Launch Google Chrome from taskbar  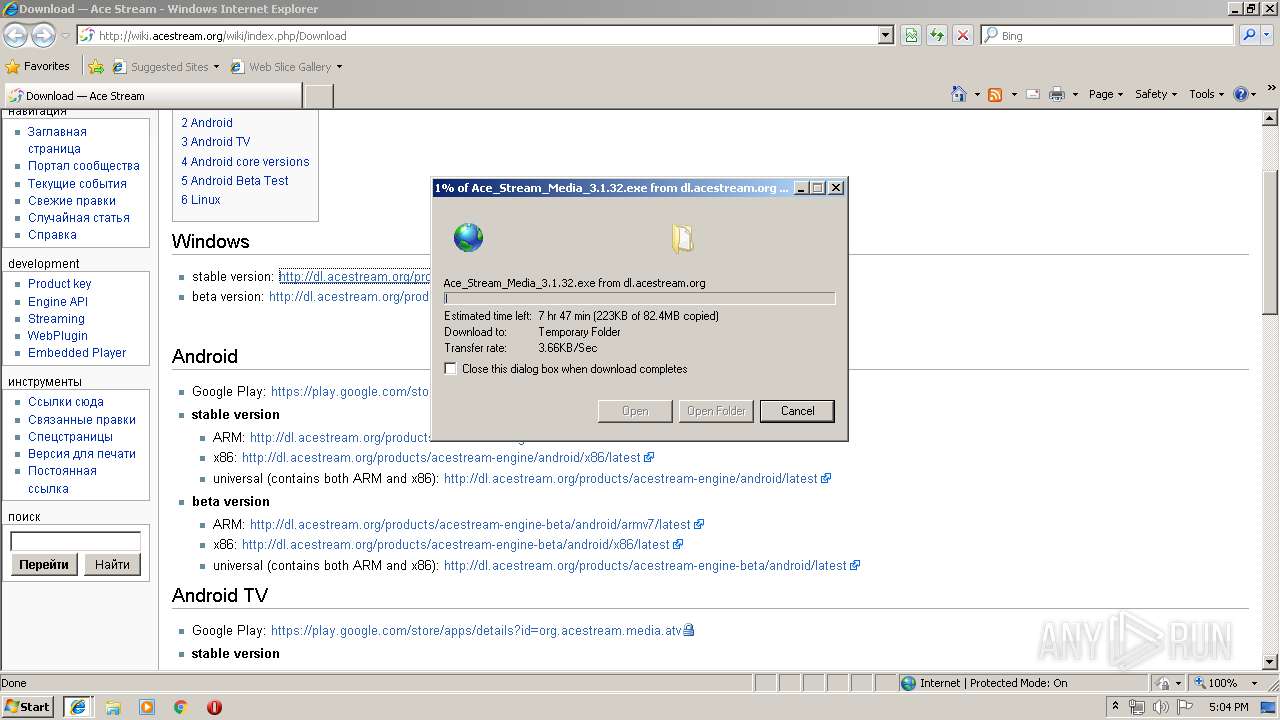coord(181,707)
